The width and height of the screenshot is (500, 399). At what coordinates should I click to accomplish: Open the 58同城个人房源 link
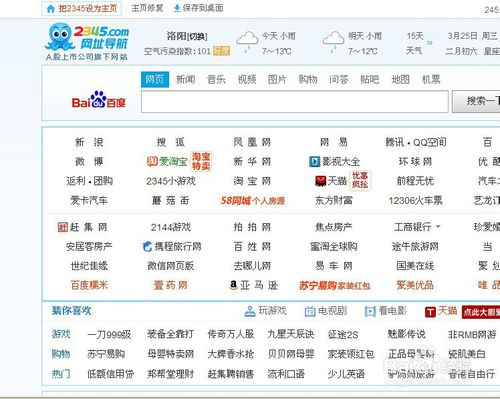coord(253,201)
